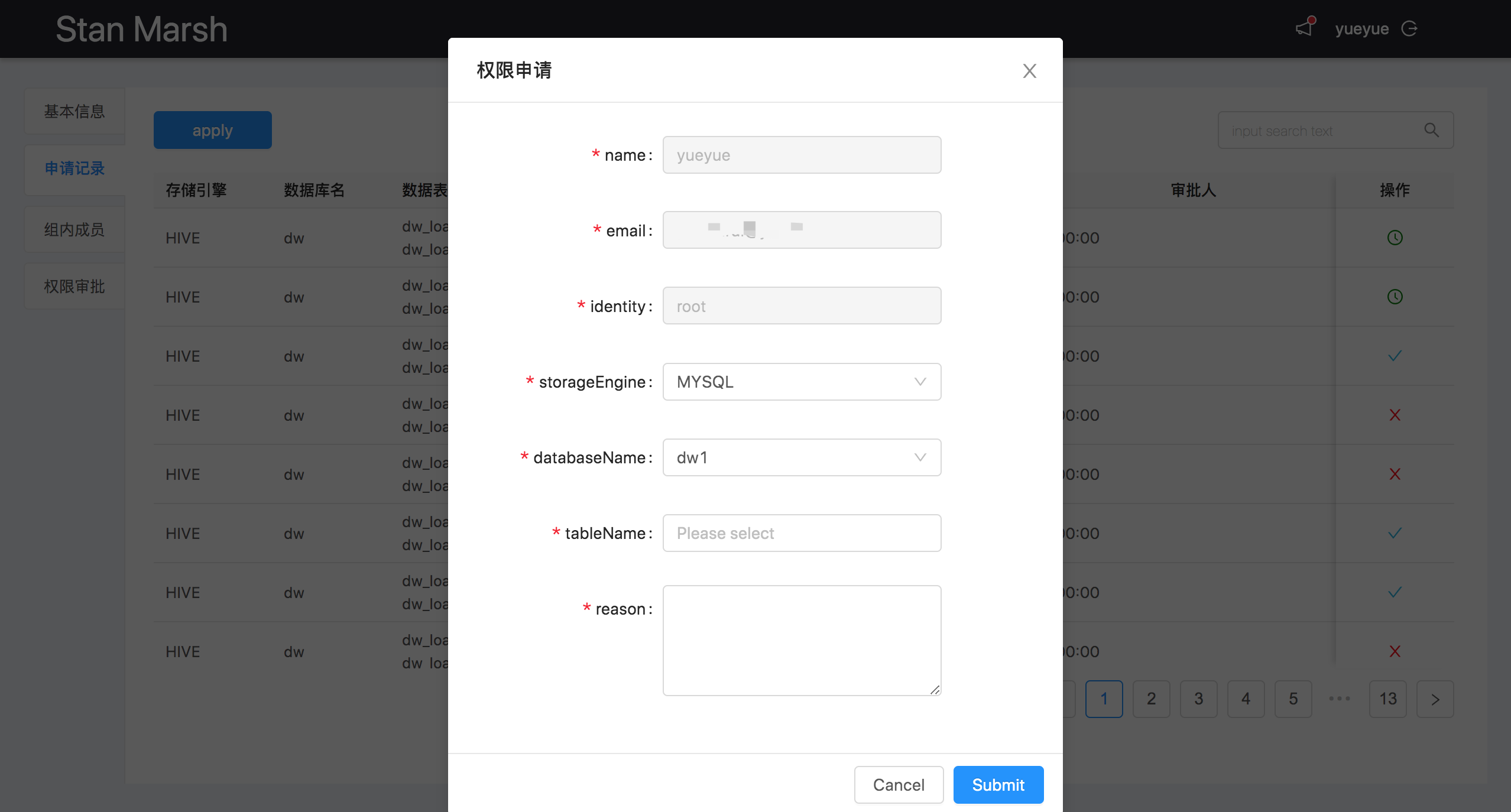Open the notification megaphone icon

[1305, 27]
